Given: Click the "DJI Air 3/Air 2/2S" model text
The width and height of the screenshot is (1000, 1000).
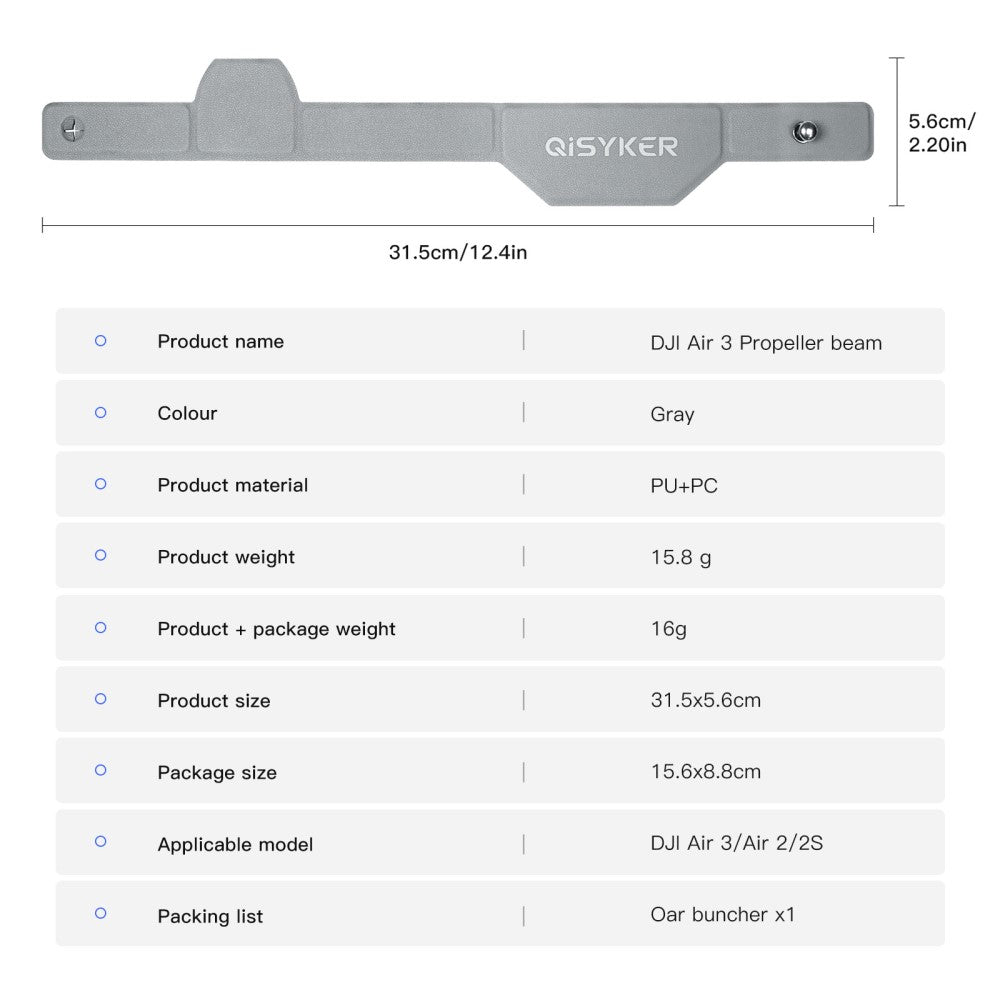Looking at the screenshot, I should coord(736,843).
